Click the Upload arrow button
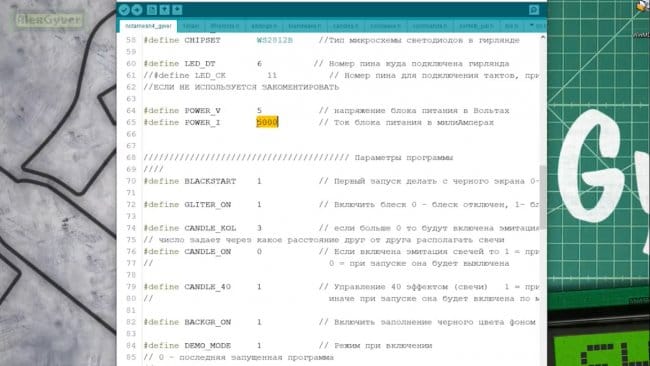Screen dimensions: 650x366 (137, 10)
